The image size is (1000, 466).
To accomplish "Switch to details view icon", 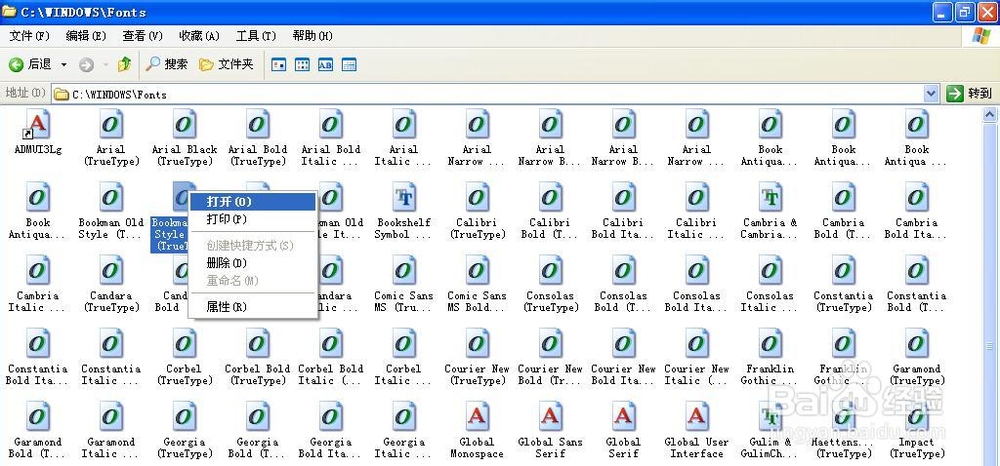I will (x=349, y=64).
